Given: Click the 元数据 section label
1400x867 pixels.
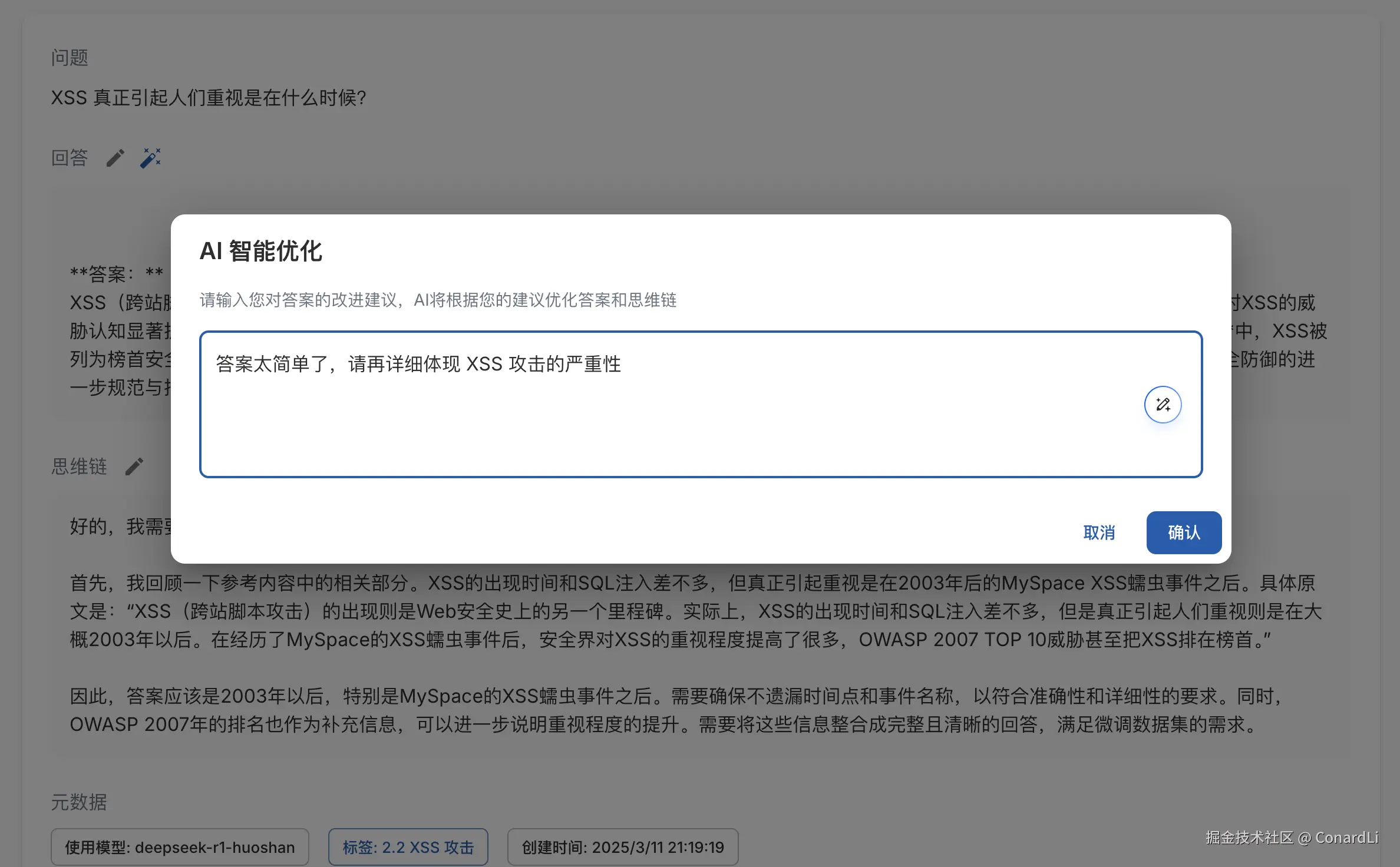Looking at the screenshot, I should 79,802.
